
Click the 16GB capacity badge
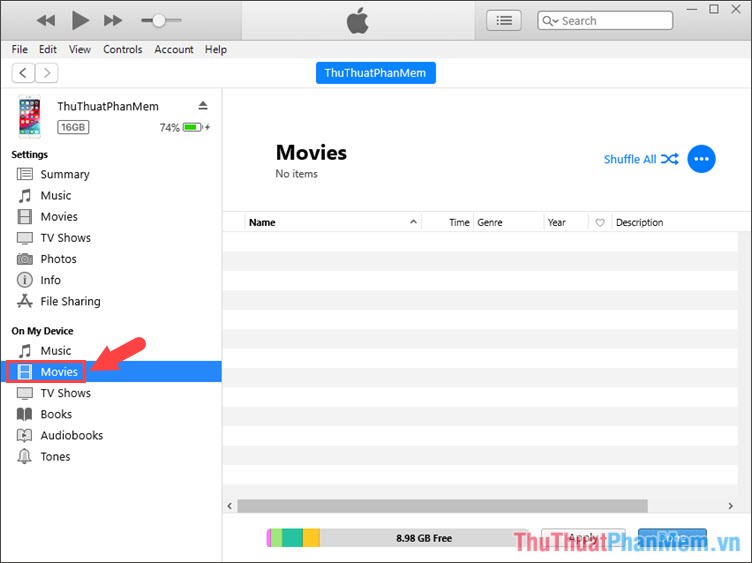73,127
